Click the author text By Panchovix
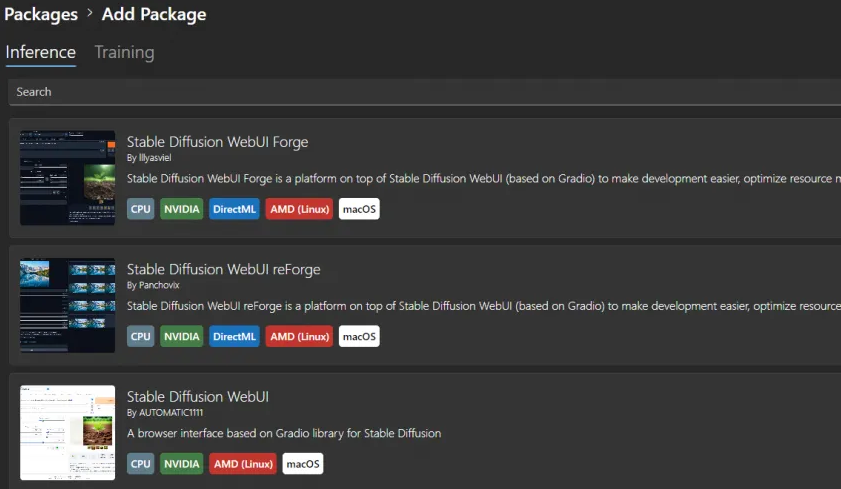The image size is (841, 489). pos(153,285)
